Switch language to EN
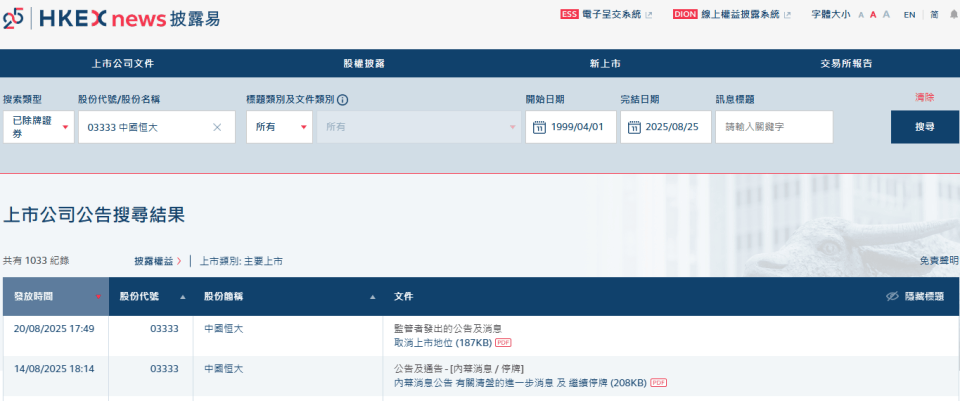This screenshot has width=960, height=401. coord(909,15)
